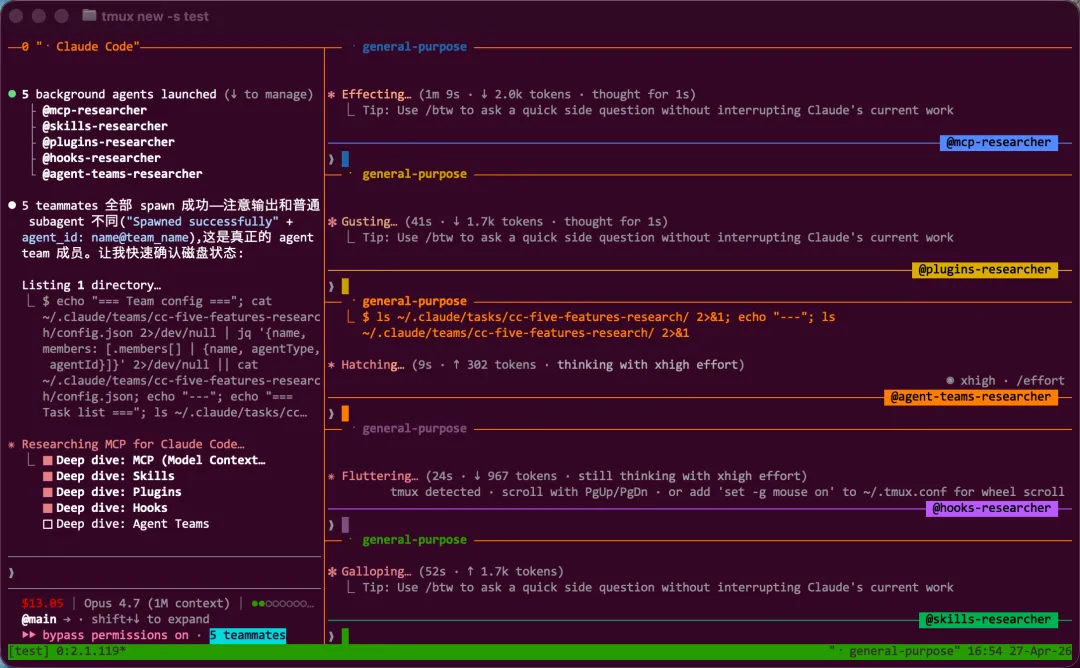Click the dot icon beside xhigh /effort
1080x668 pixels.
950,381
